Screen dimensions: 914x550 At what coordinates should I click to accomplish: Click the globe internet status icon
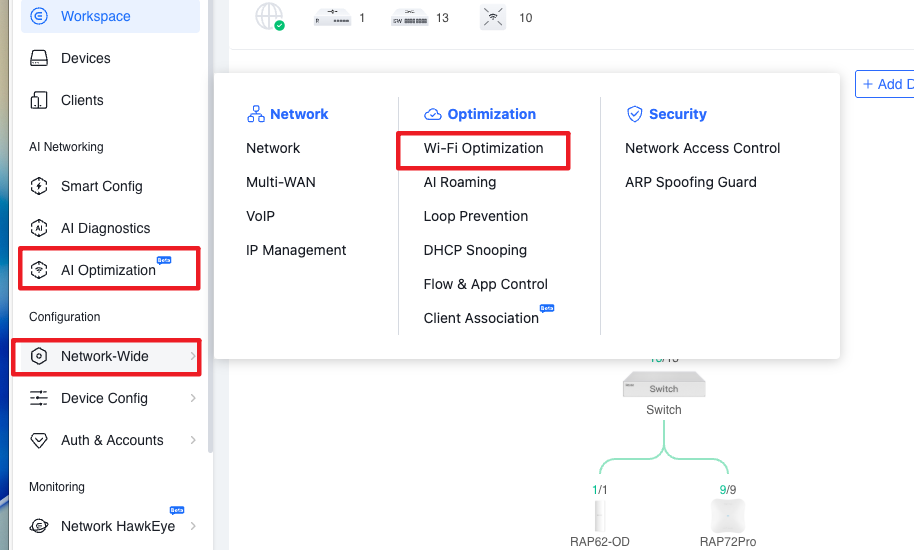point(269,17)
